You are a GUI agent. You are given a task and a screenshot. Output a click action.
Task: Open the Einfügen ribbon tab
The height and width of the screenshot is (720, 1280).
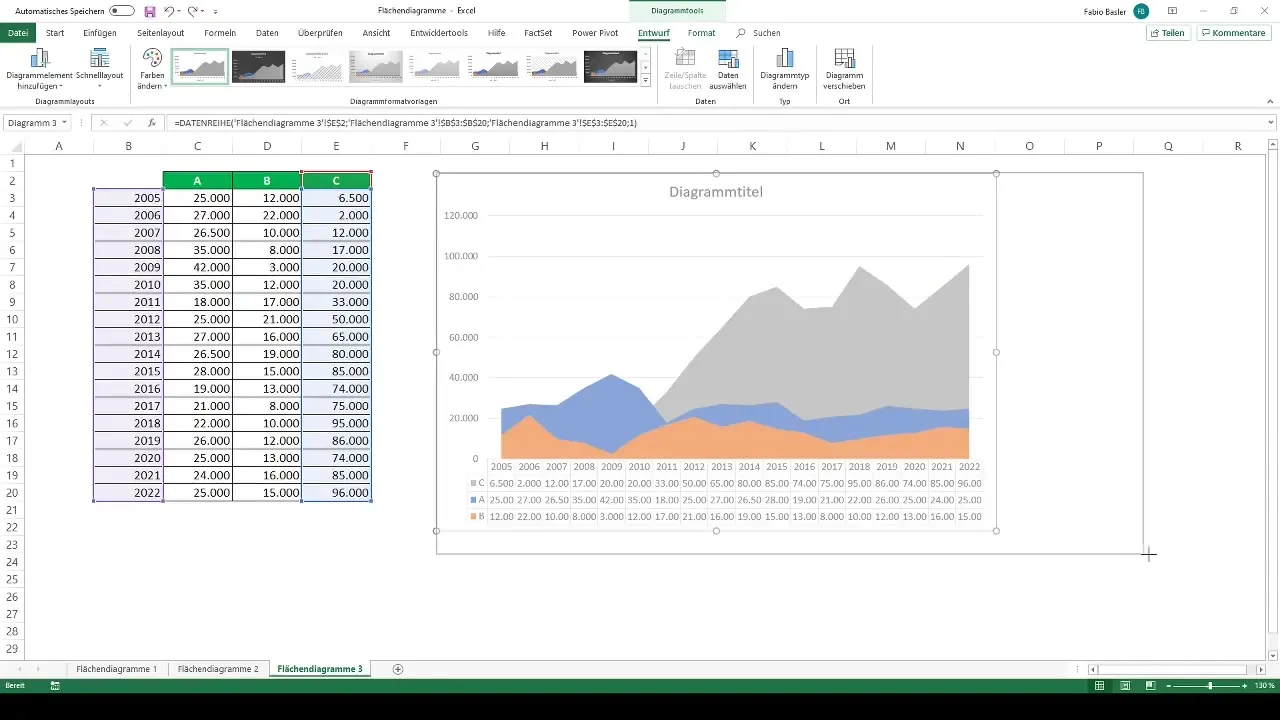[x=100, y=33]
